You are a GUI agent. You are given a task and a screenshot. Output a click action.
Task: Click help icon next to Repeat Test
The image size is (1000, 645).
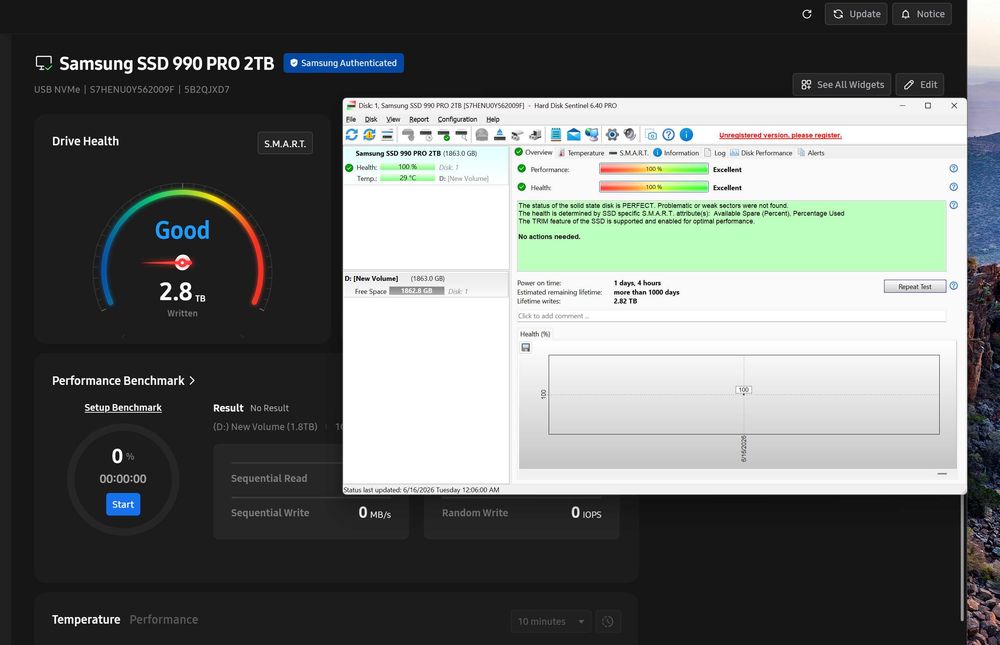[x=953, y=286]
